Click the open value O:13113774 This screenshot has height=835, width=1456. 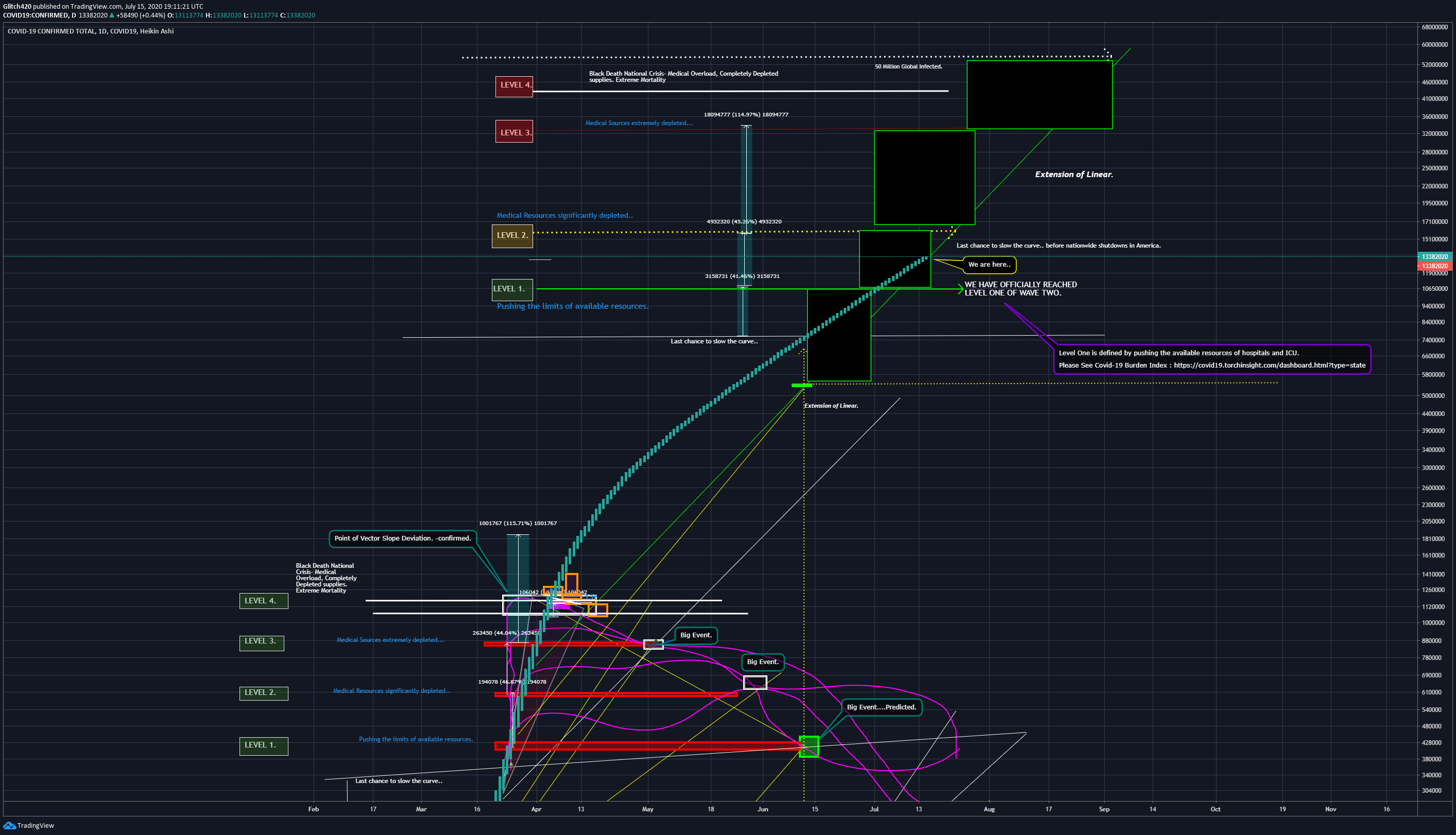(185, 15)
